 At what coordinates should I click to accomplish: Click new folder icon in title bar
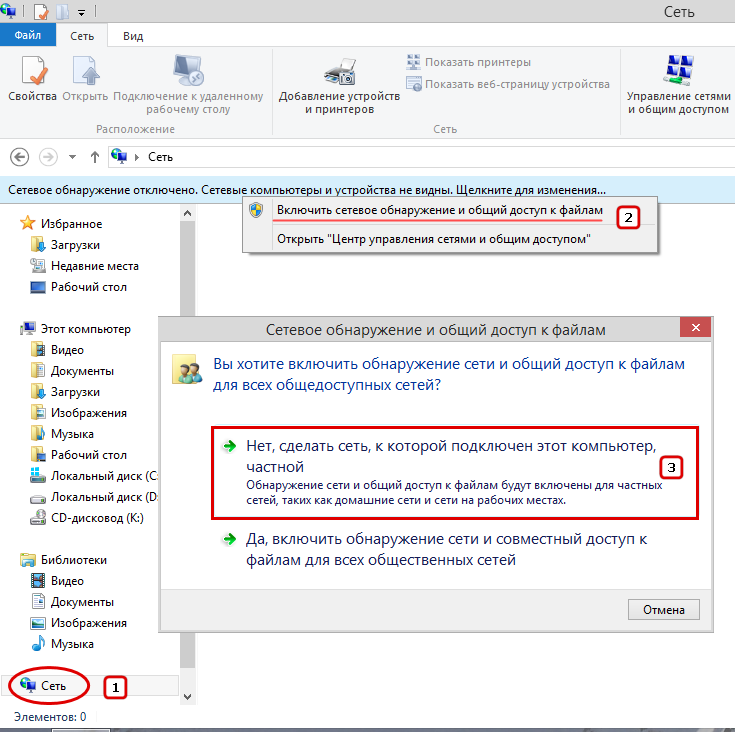click(x=63, y=11)
